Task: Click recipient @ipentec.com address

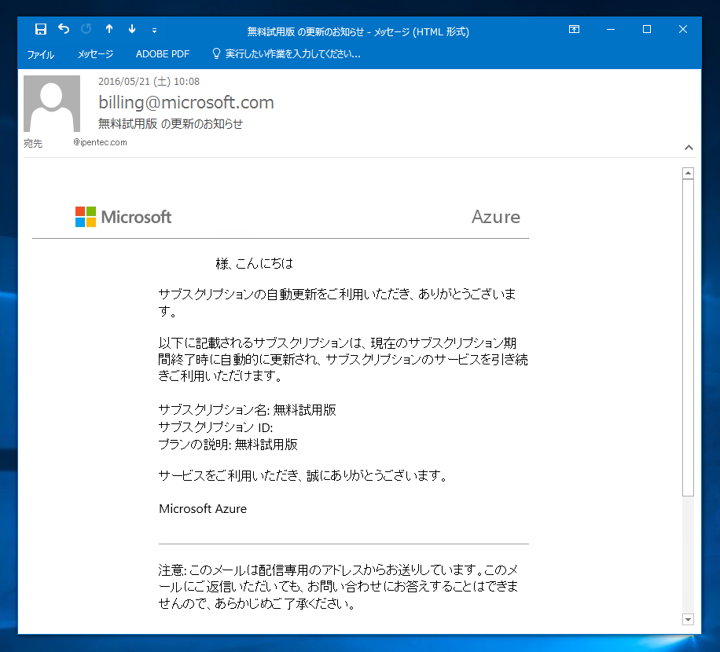Action: click(x=100, y=142)
